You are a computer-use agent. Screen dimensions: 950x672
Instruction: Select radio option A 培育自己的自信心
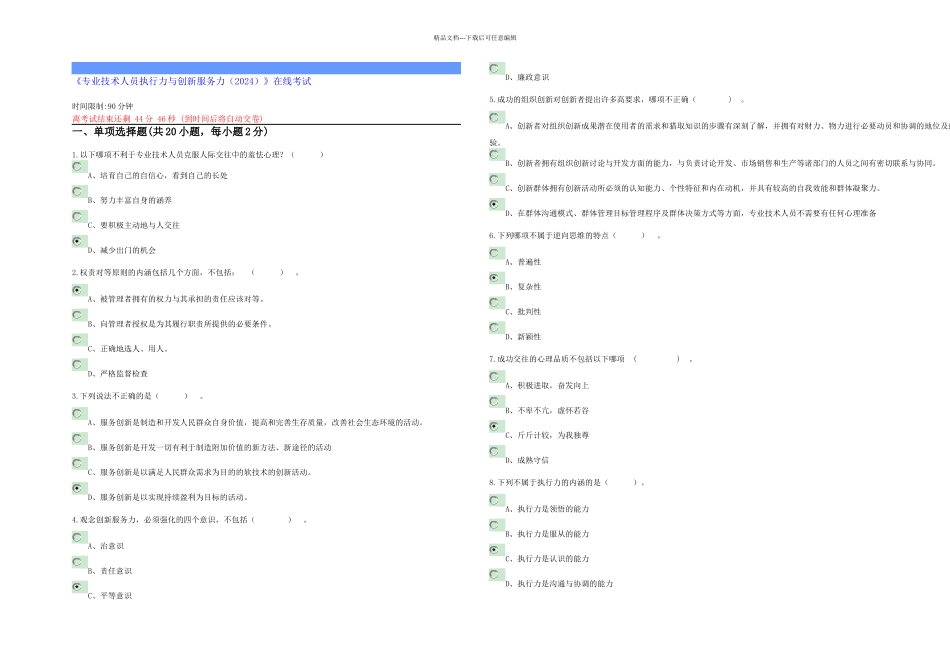coord(77,166)
